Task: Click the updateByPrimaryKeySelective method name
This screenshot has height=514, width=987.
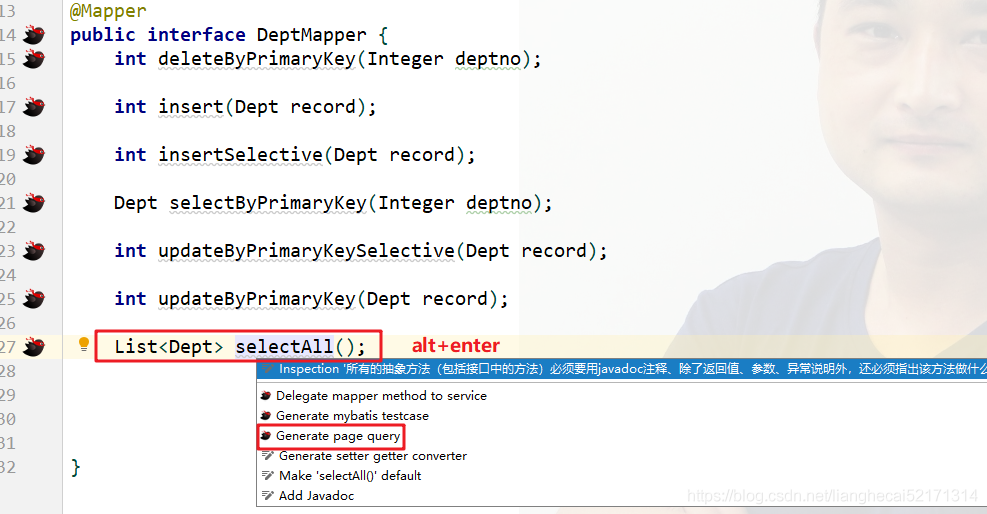Action: 306,251
